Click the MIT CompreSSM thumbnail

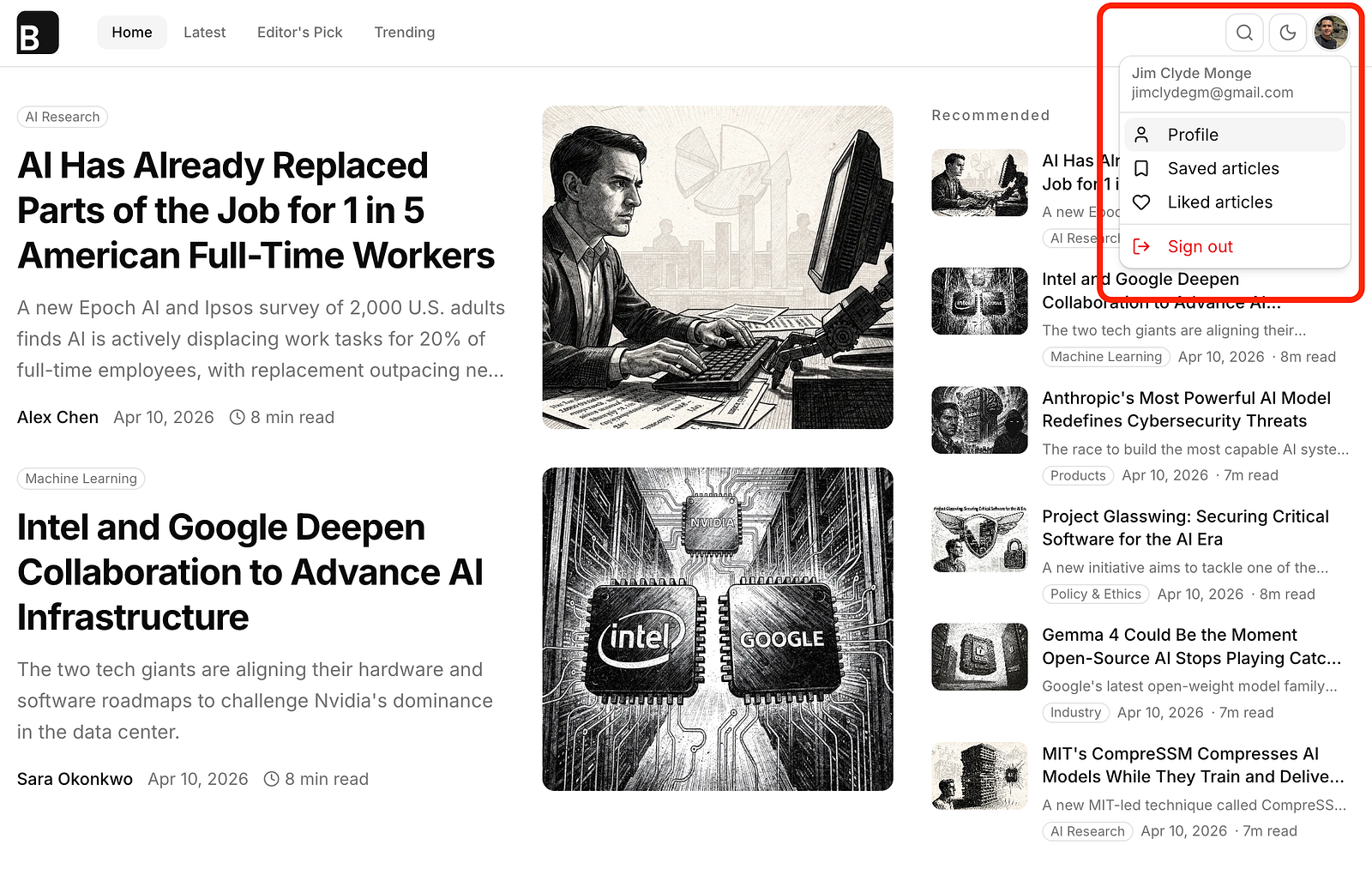[x=980, y=776]
